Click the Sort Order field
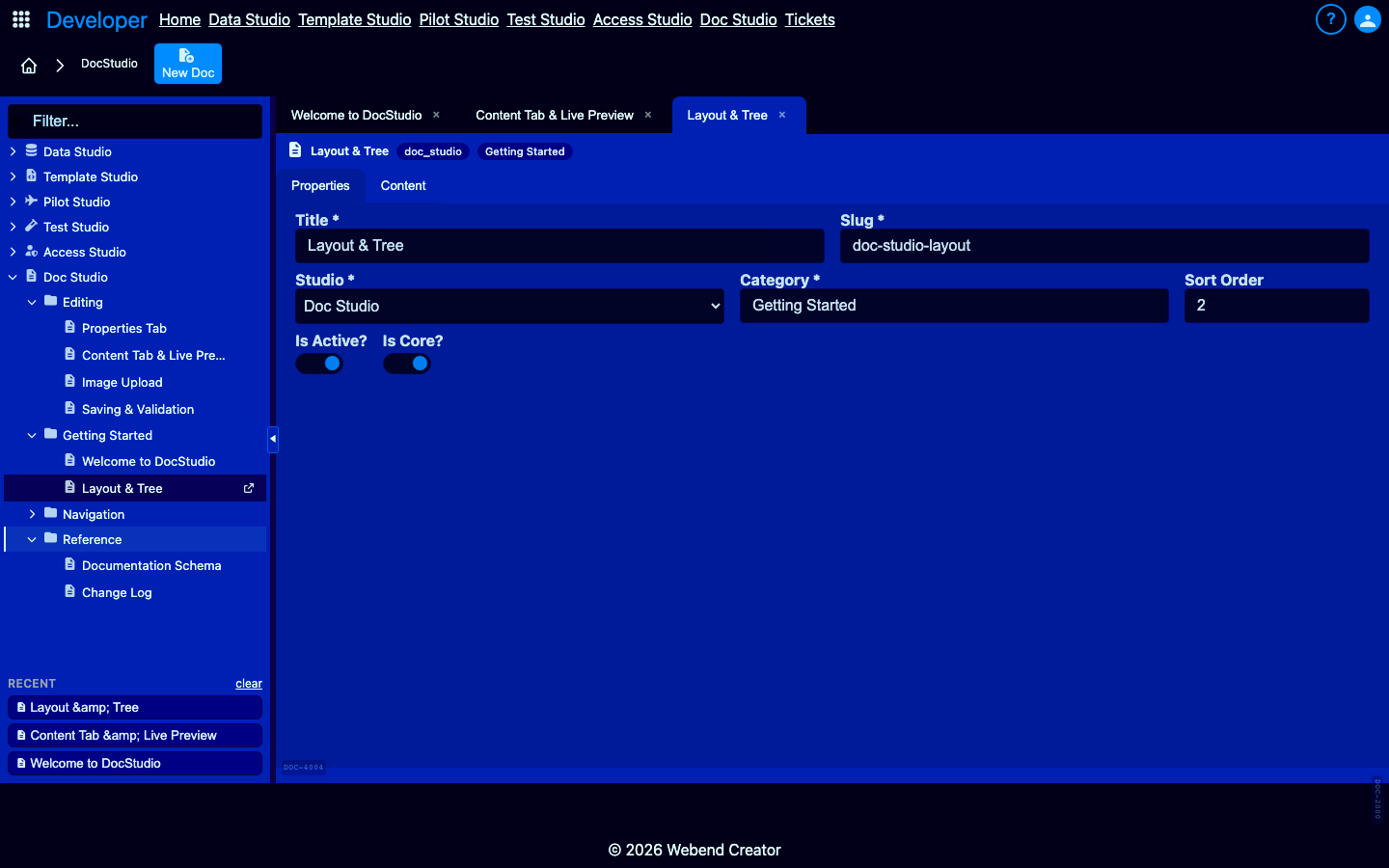Screen dimensions: 1389x868 coord(1277,306)
